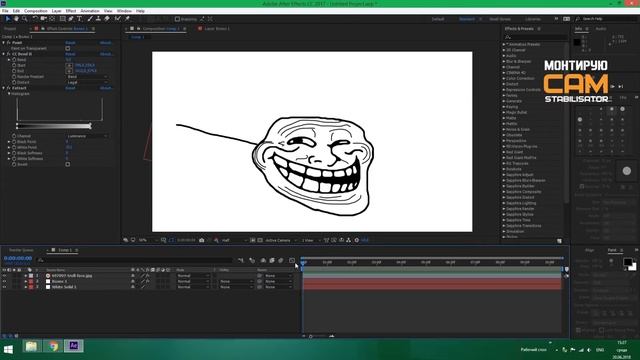The image size is (640, 360).
Task: Select the Rotation tool
Action: (36, 19)
